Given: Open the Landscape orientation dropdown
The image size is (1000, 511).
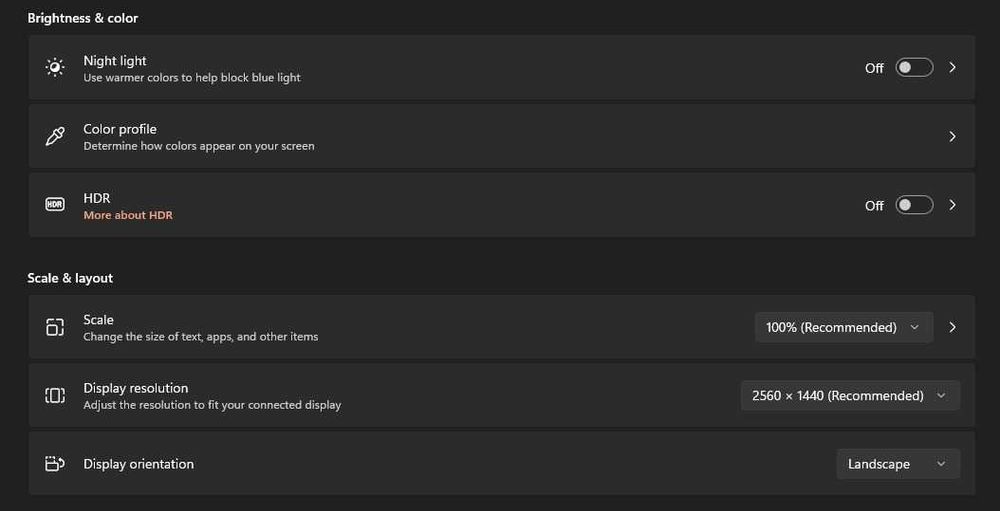Looking at the screenshot, I should [897, 464].
